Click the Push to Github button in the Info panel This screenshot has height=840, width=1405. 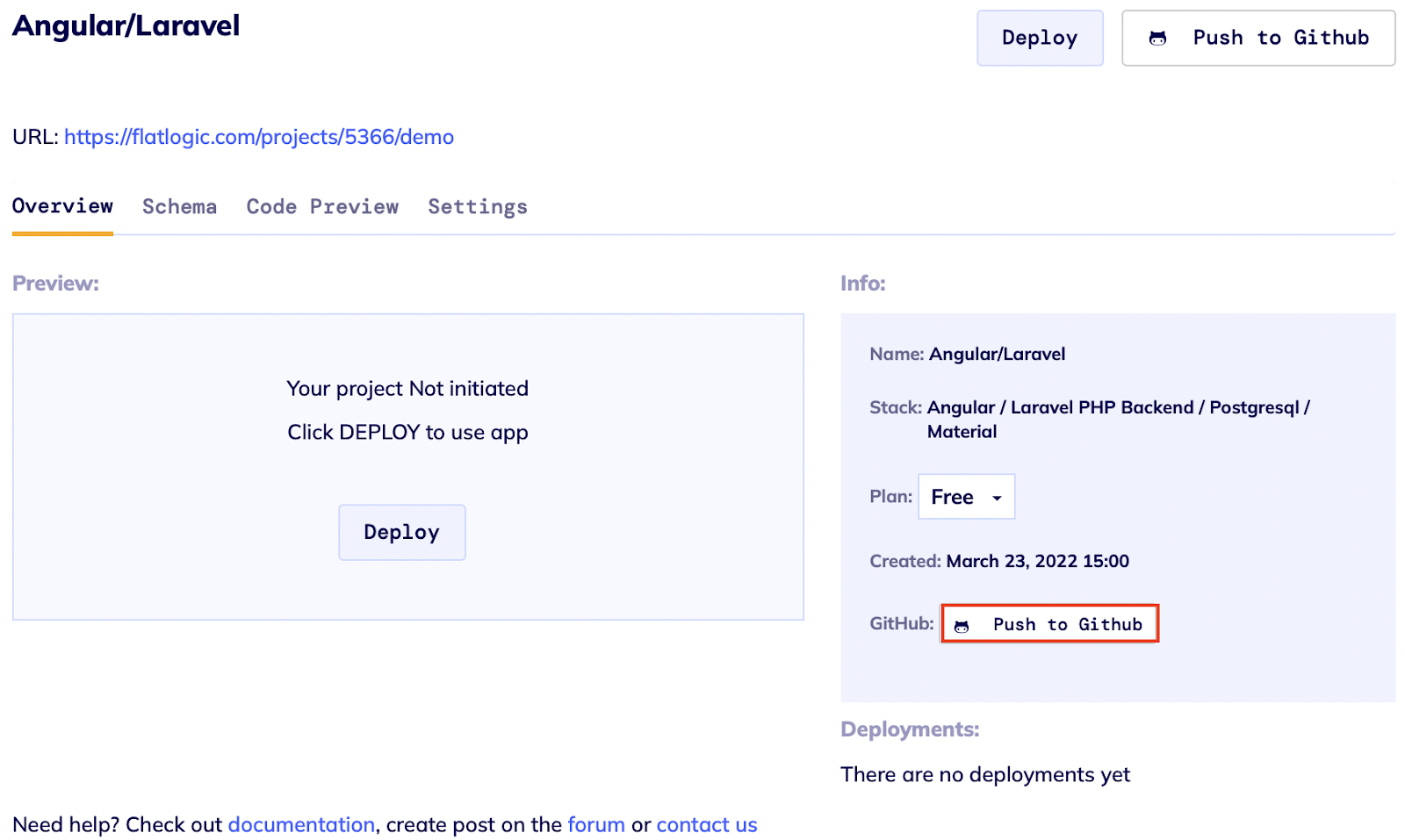tap(1049, 624)
